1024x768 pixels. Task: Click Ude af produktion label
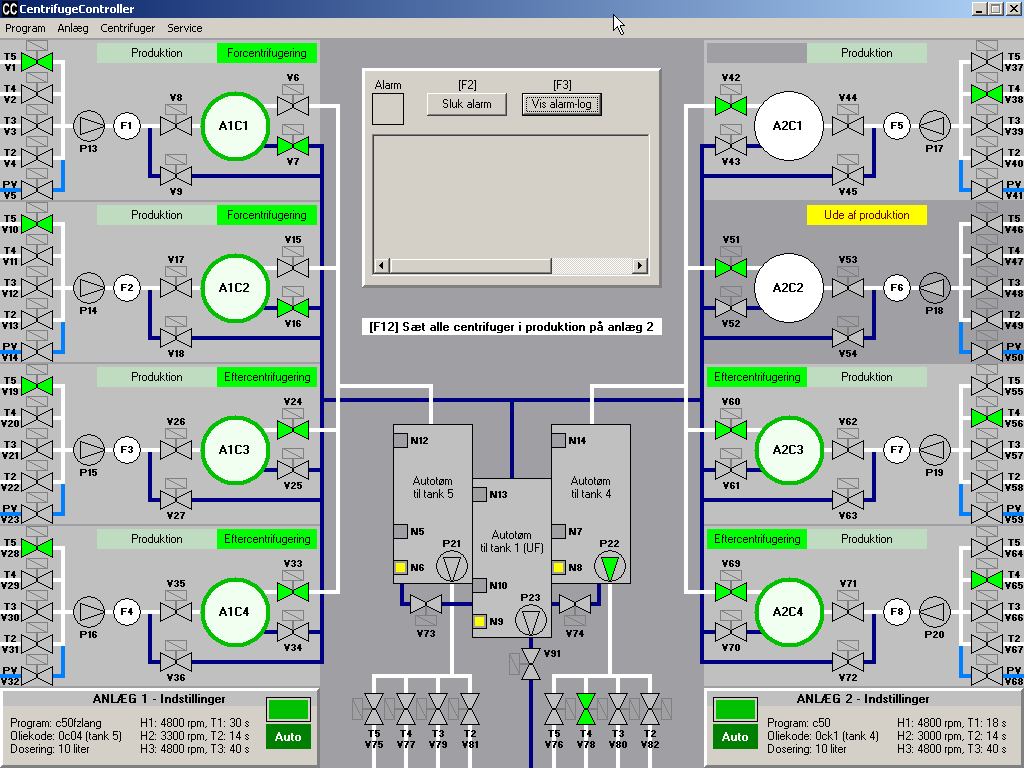(x=867, y=215)
